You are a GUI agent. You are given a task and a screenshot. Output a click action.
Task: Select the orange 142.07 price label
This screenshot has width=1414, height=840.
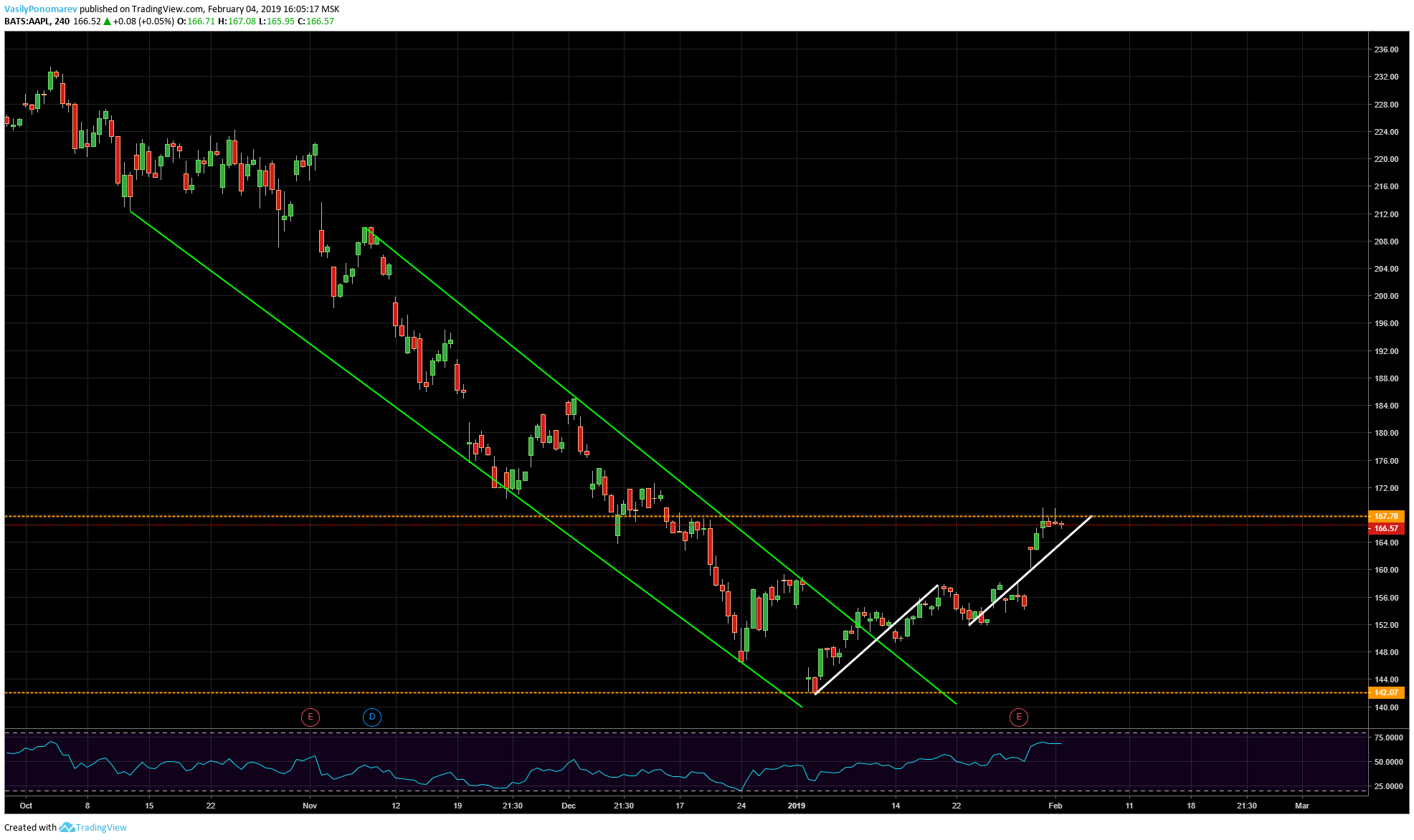point(1386,692)
